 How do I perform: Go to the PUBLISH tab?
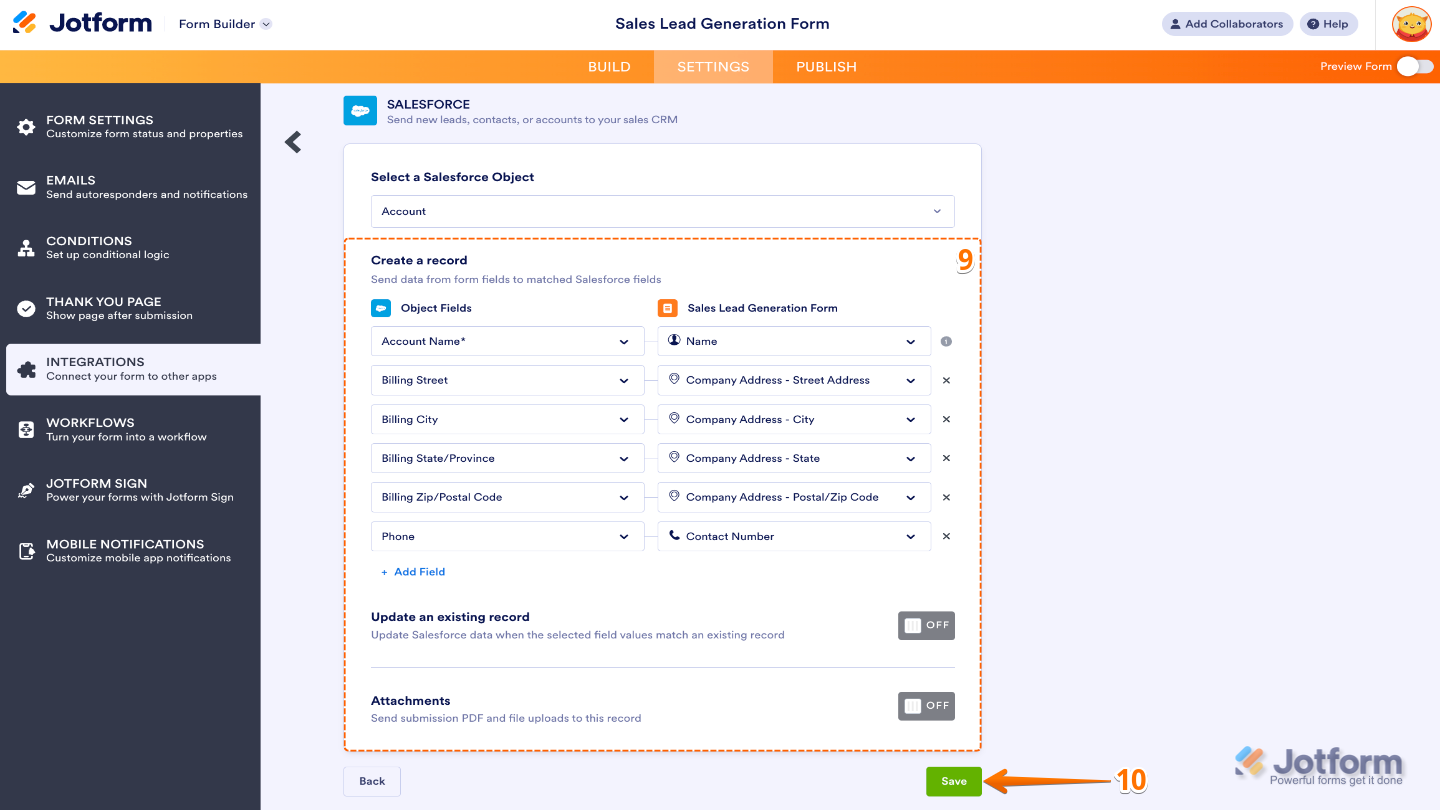pos(826,67)
